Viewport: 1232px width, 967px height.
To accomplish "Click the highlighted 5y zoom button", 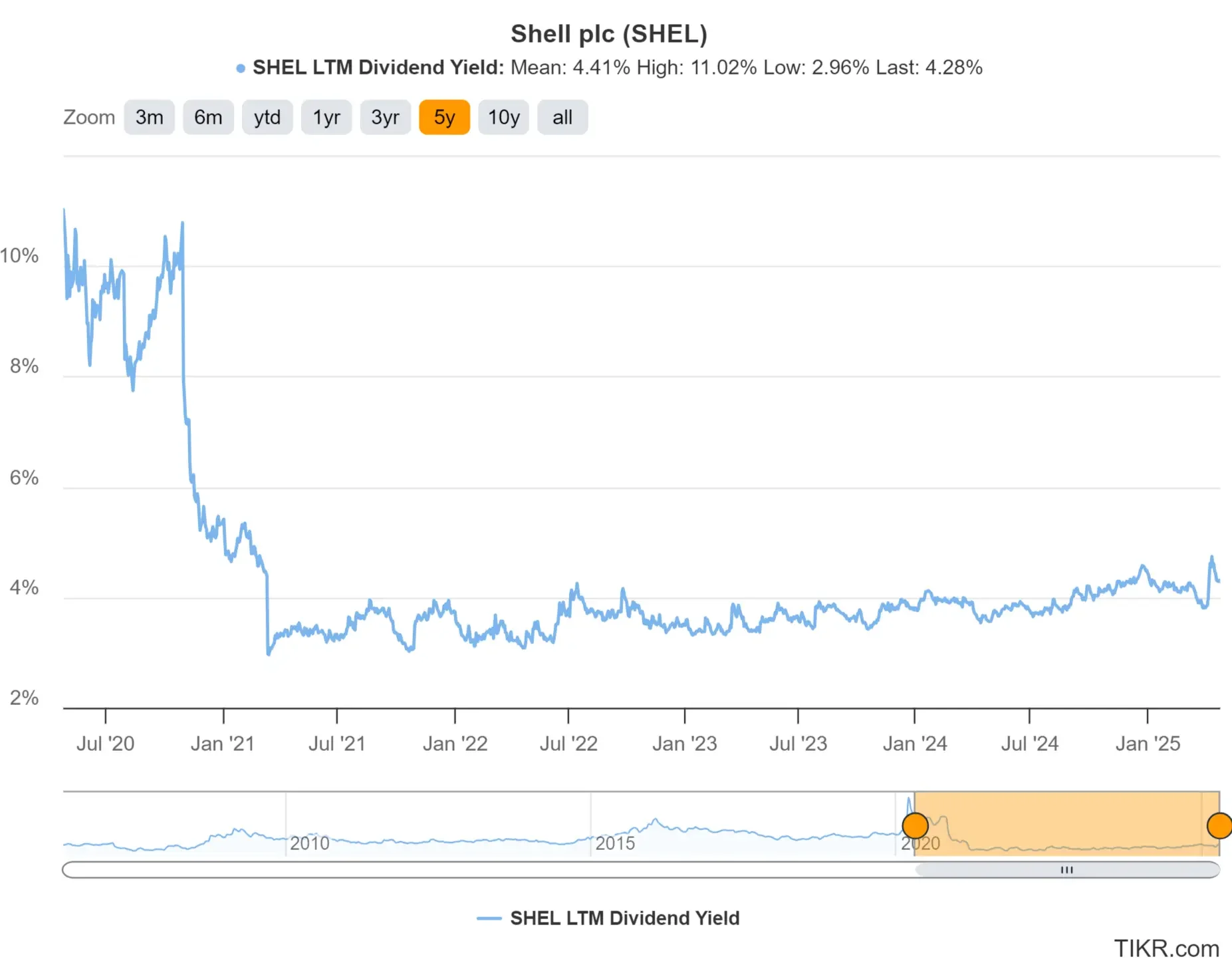I will point(444,117).
